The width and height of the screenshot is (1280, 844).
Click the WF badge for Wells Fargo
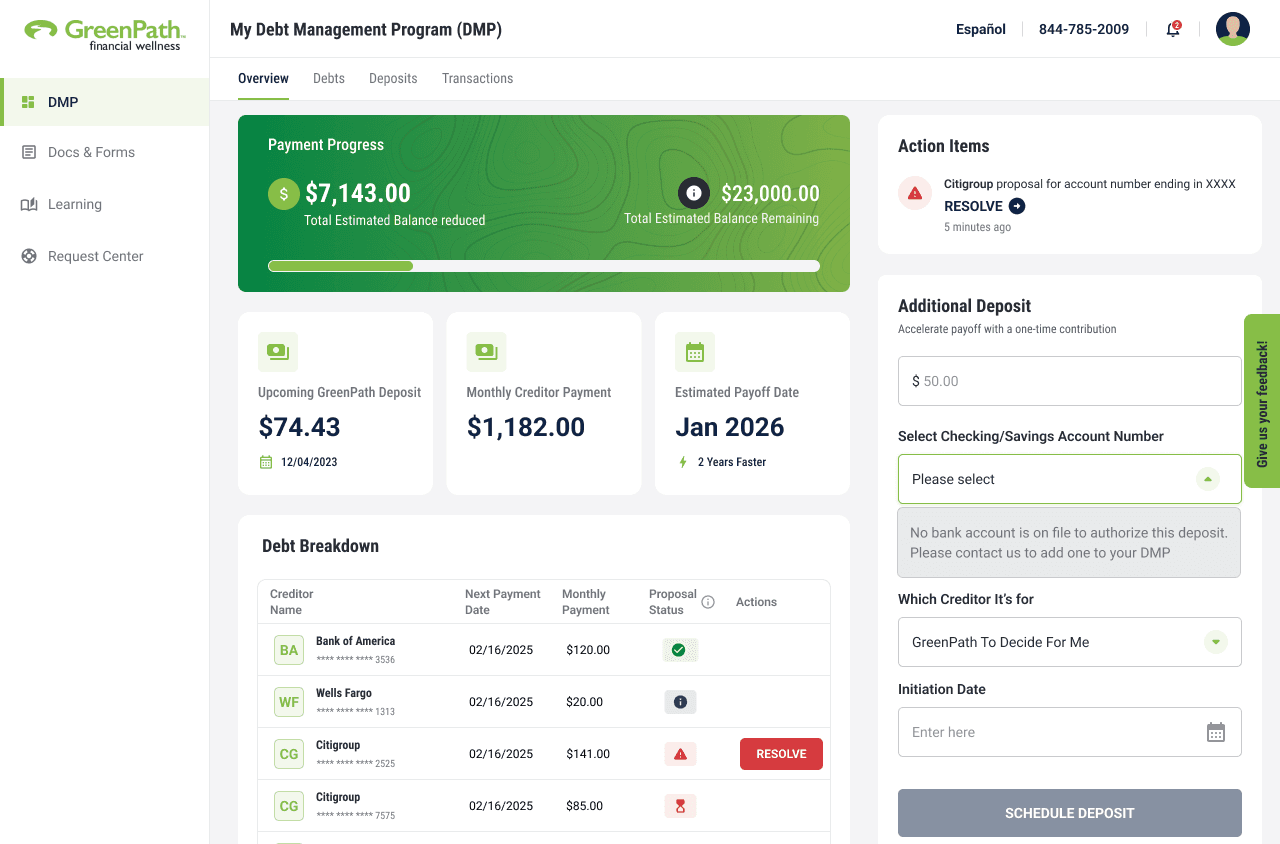point(289,702)
